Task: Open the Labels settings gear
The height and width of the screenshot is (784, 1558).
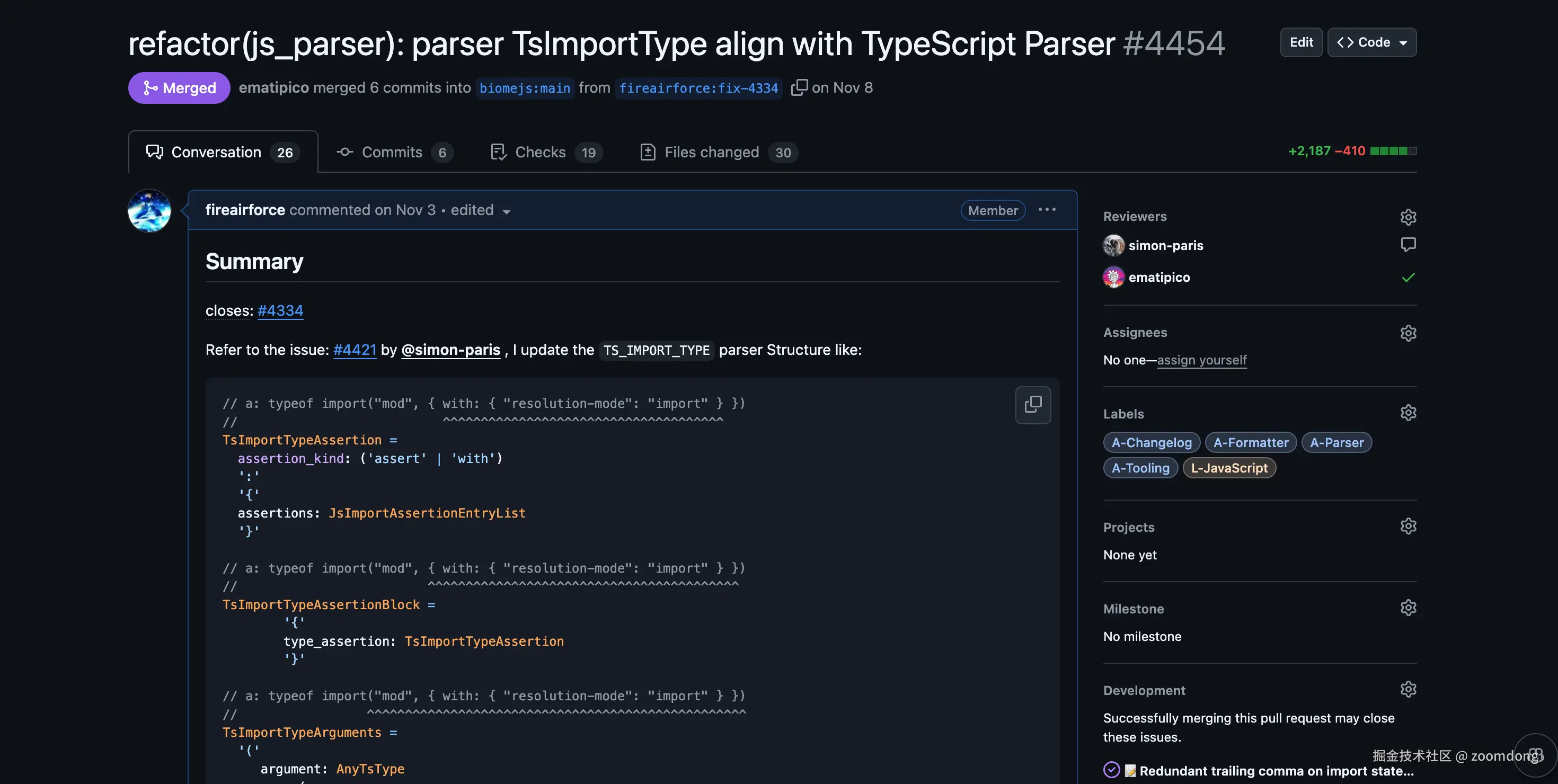Action: (x=1408, y=413)
